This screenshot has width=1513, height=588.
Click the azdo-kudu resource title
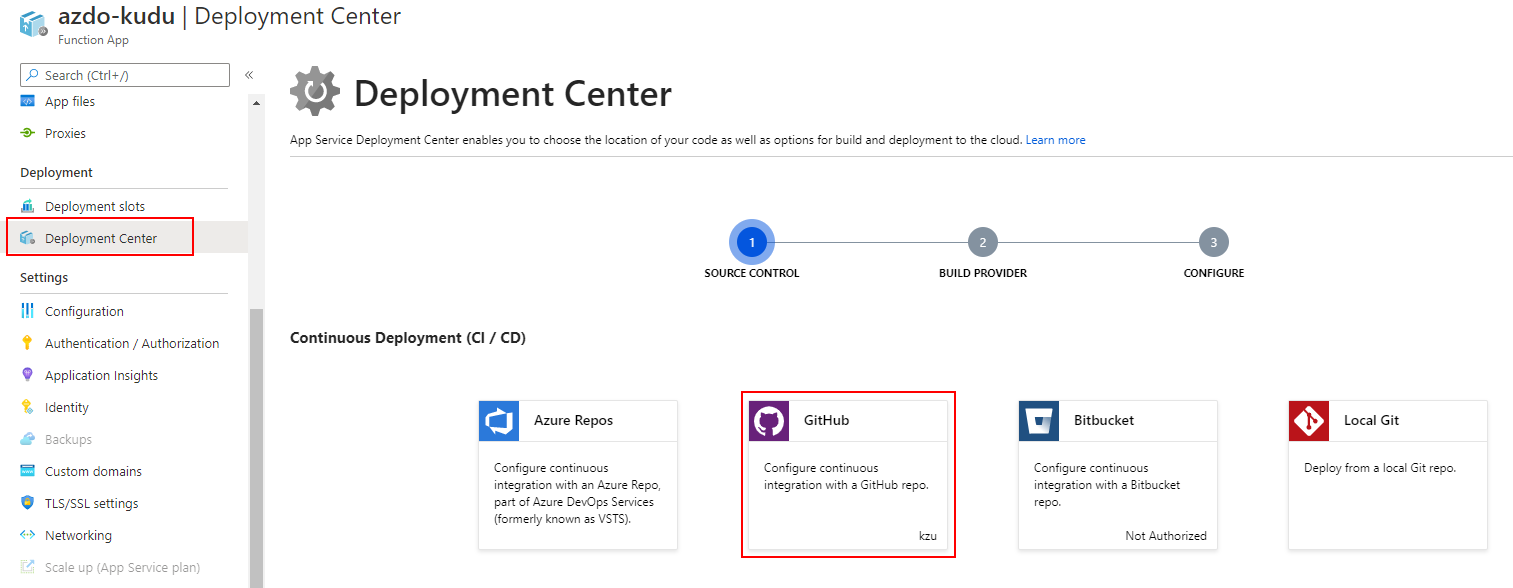point(116,17)
